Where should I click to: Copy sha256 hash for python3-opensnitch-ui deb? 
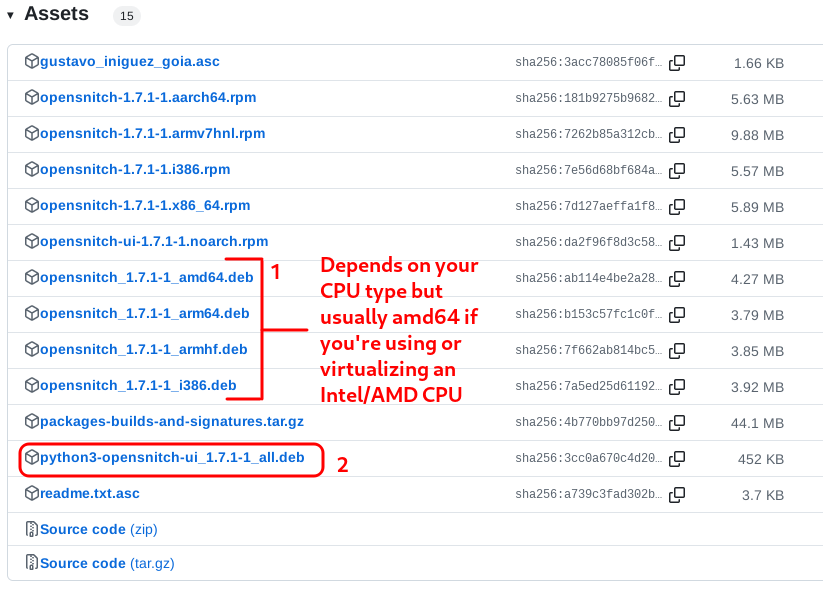[677, 459]
